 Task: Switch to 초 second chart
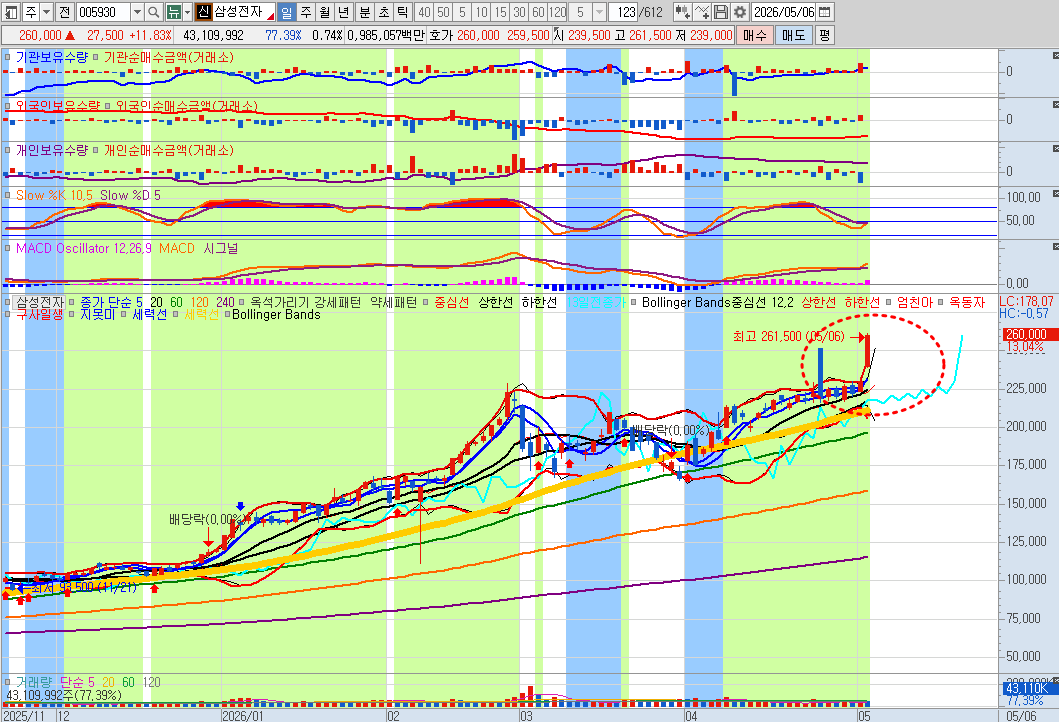(384, 11)
